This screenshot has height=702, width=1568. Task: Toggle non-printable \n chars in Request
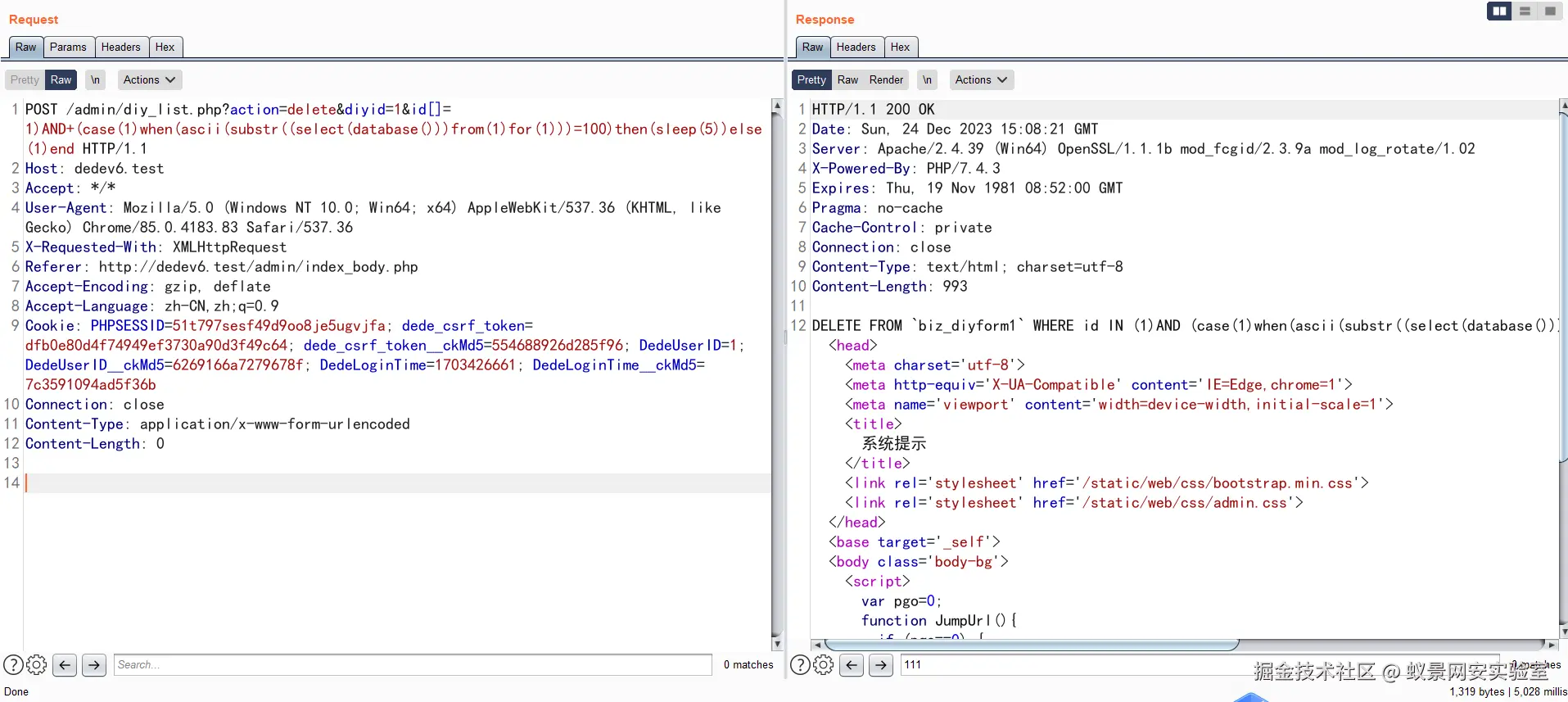click(x=96, y=79)
